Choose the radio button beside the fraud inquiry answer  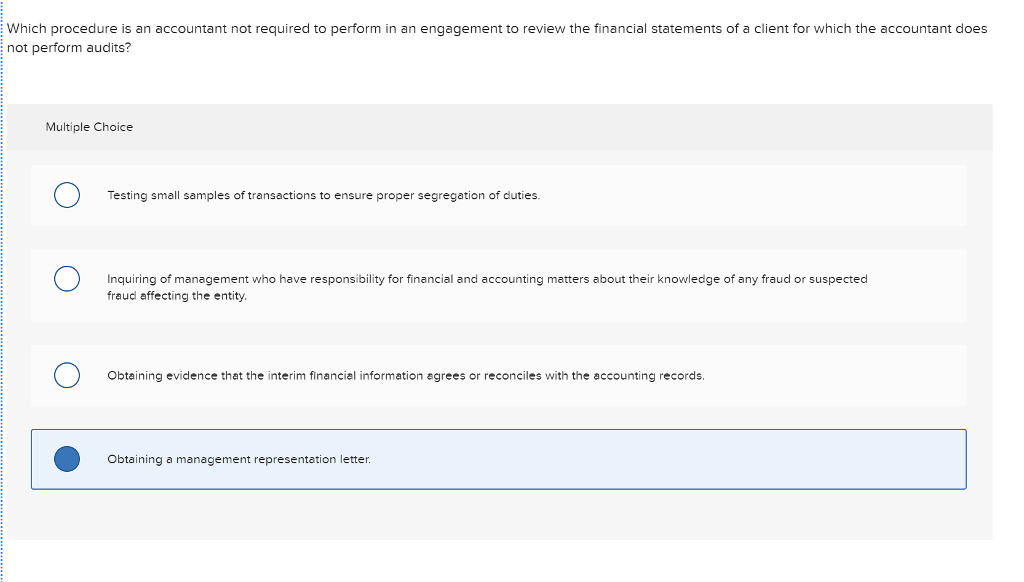point(67,279)
